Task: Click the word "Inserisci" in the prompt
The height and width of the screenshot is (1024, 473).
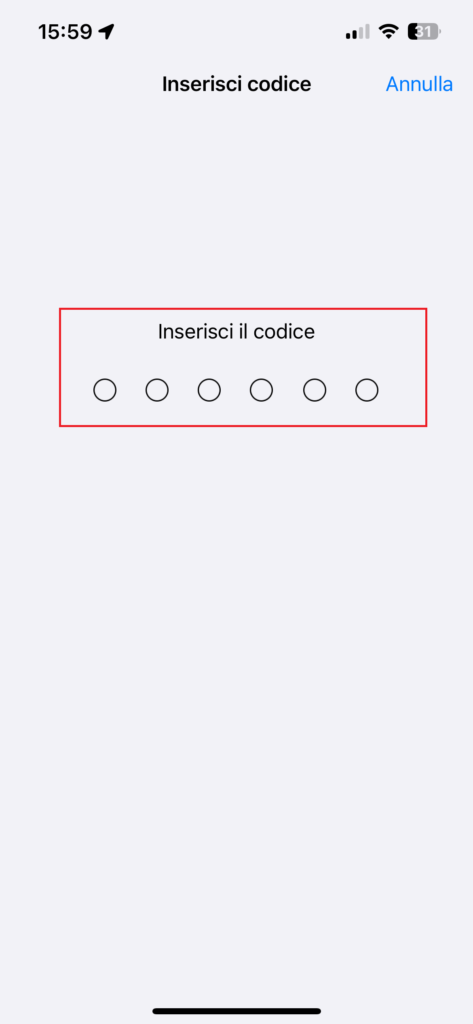Action: tap(195, 332)
